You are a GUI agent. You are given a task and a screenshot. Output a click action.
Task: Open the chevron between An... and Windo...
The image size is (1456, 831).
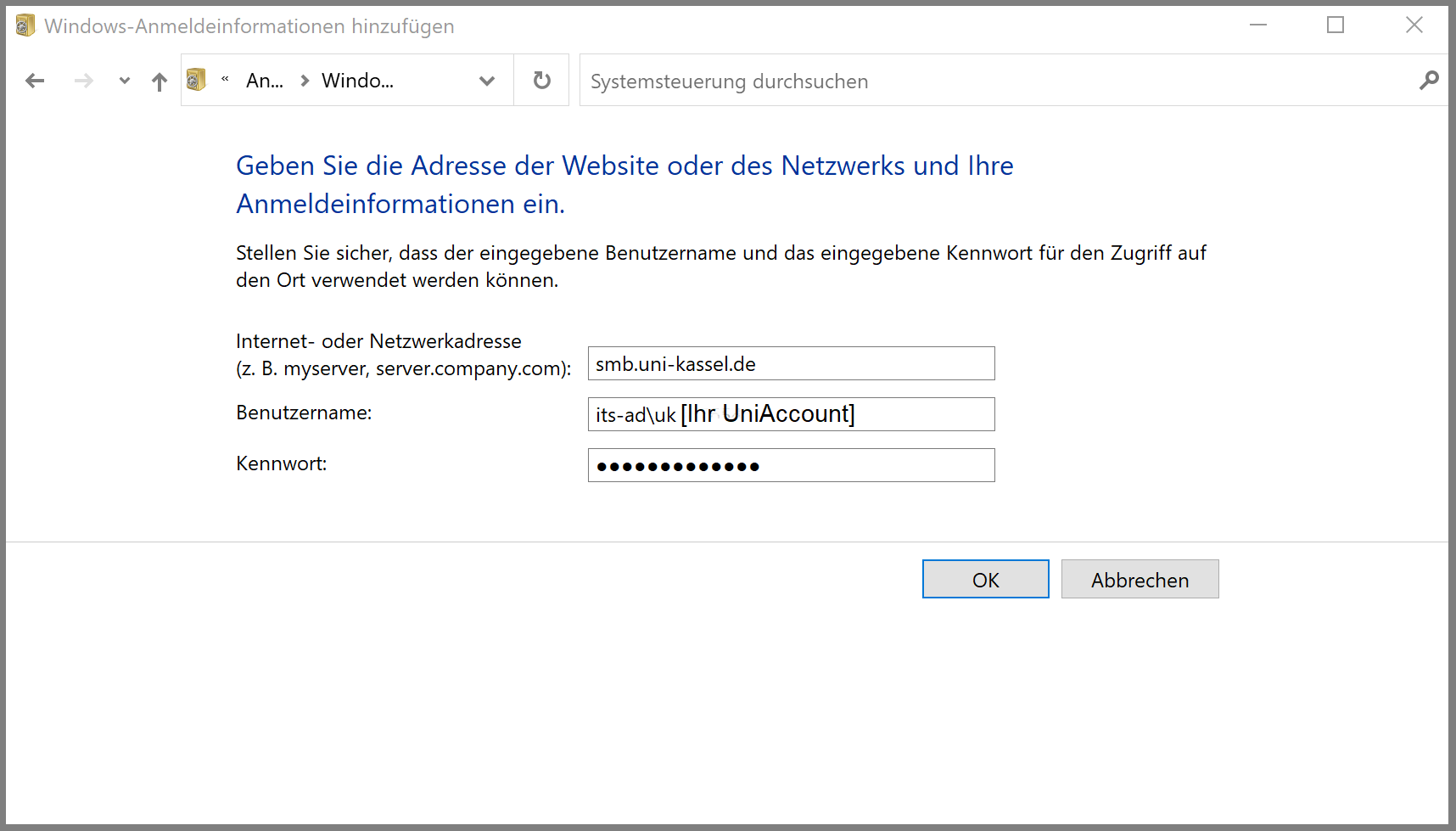305,81
